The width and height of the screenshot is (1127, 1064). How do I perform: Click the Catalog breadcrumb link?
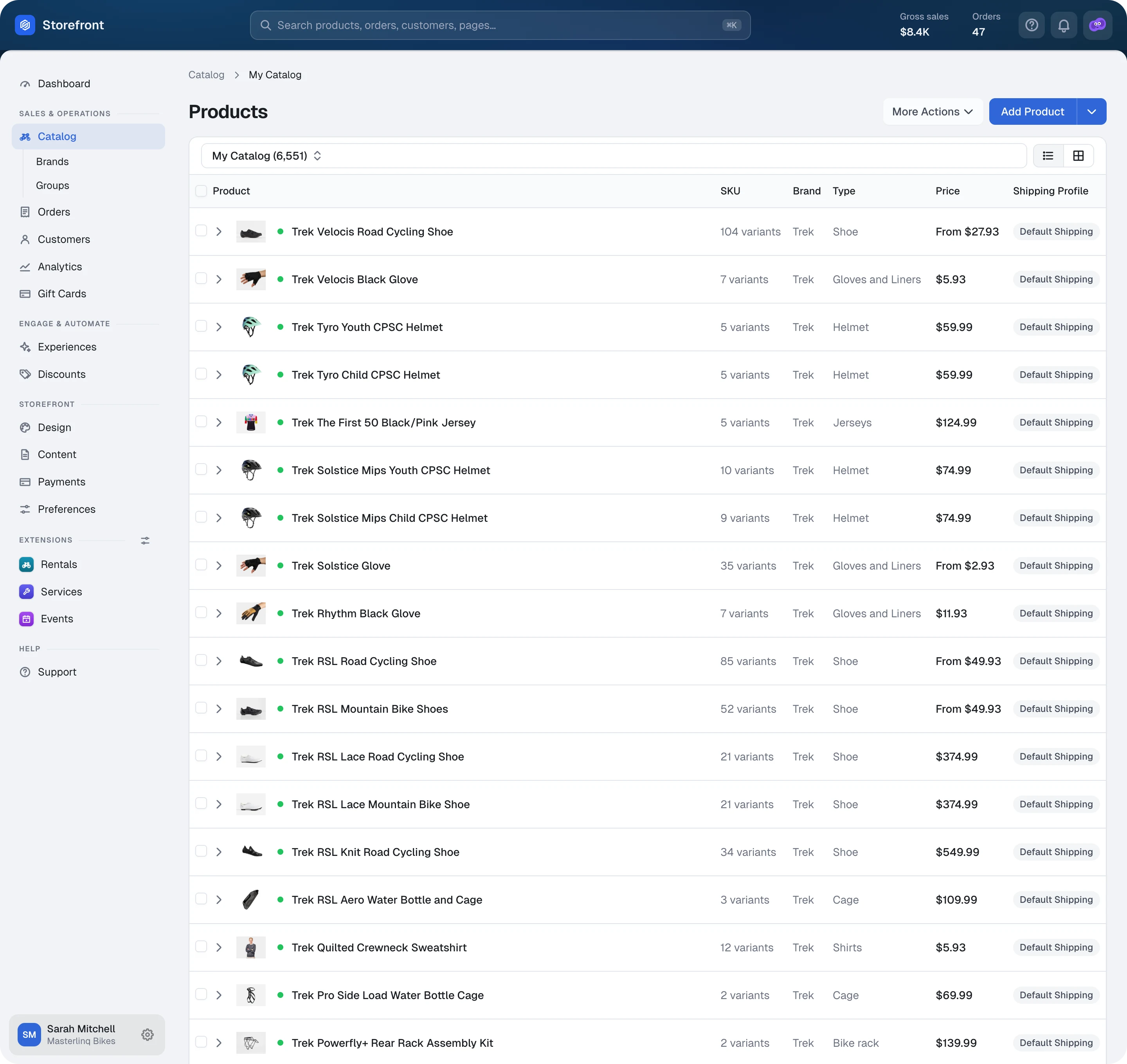point(206,75)
